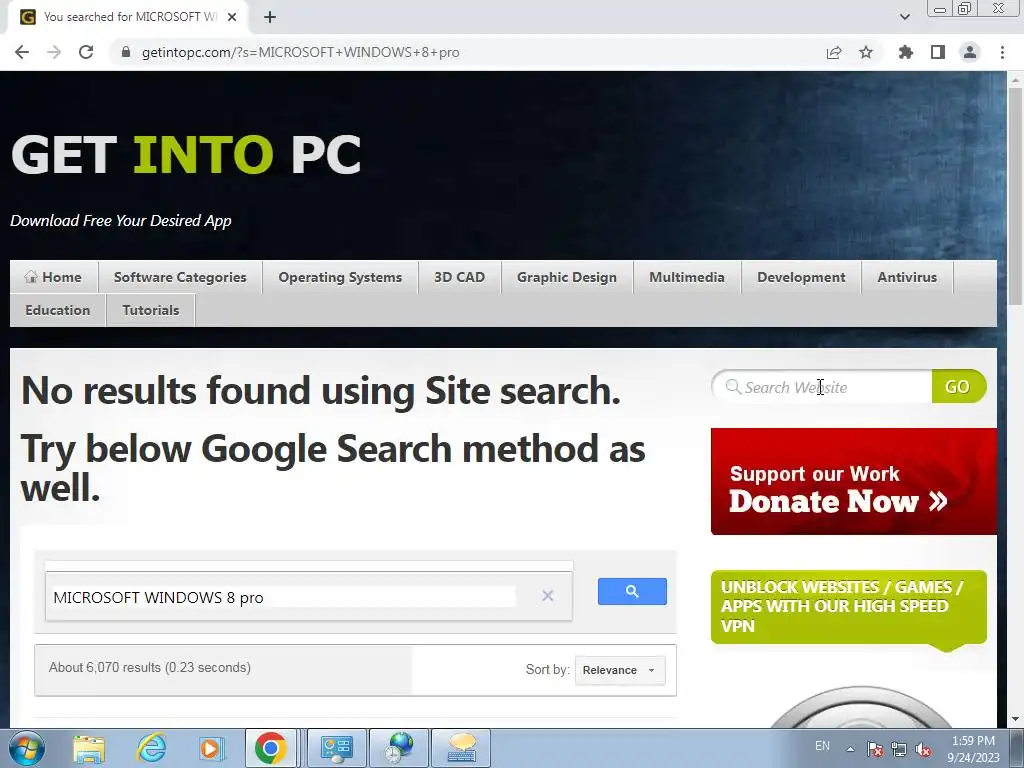
Task: Open the Chrome three-dot menu
Action: (x=1002, y=52)
